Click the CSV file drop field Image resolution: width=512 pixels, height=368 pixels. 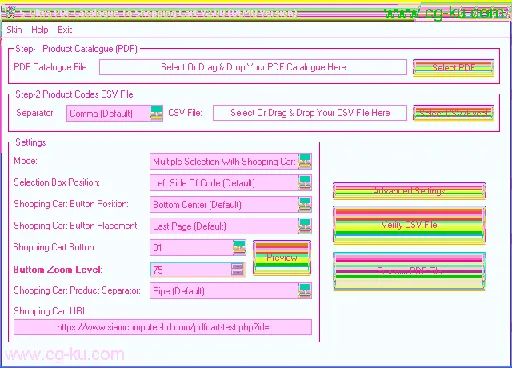tap(310, 113)
